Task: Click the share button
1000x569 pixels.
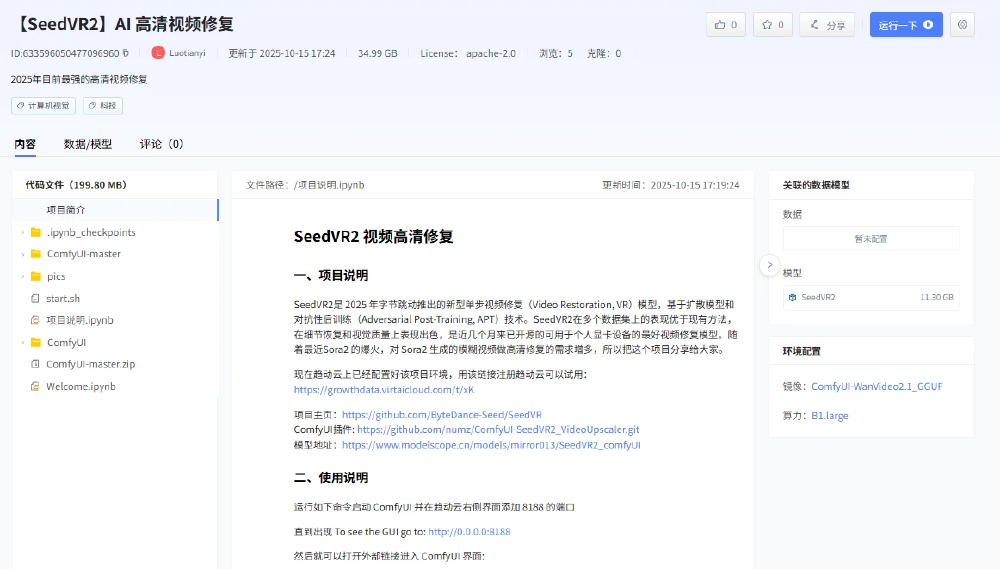Action: [827, 25]
